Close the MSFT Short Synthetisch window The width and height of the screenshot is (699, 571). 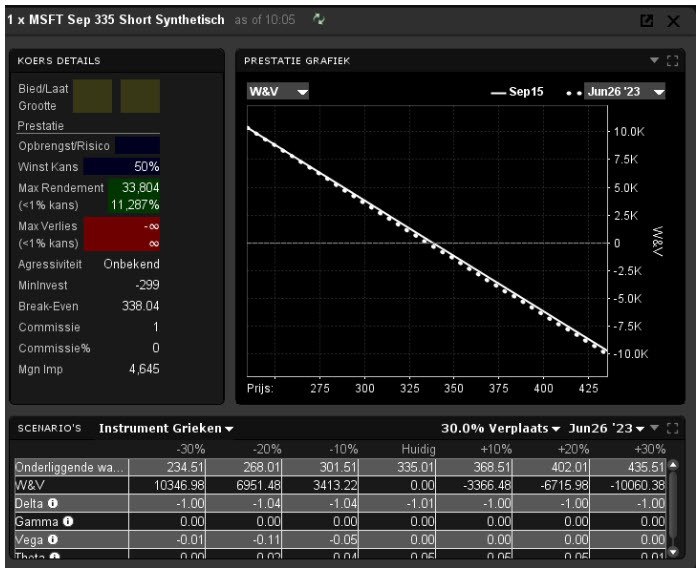point(673,21)
